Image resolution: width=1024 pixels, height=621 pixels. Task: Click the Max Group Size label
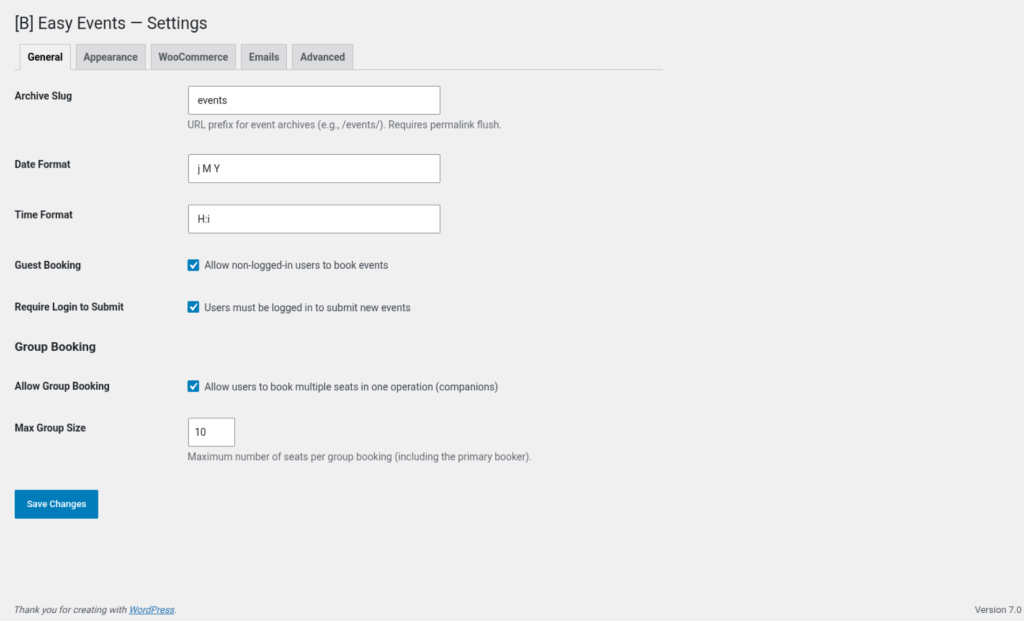tap(50, 428)
